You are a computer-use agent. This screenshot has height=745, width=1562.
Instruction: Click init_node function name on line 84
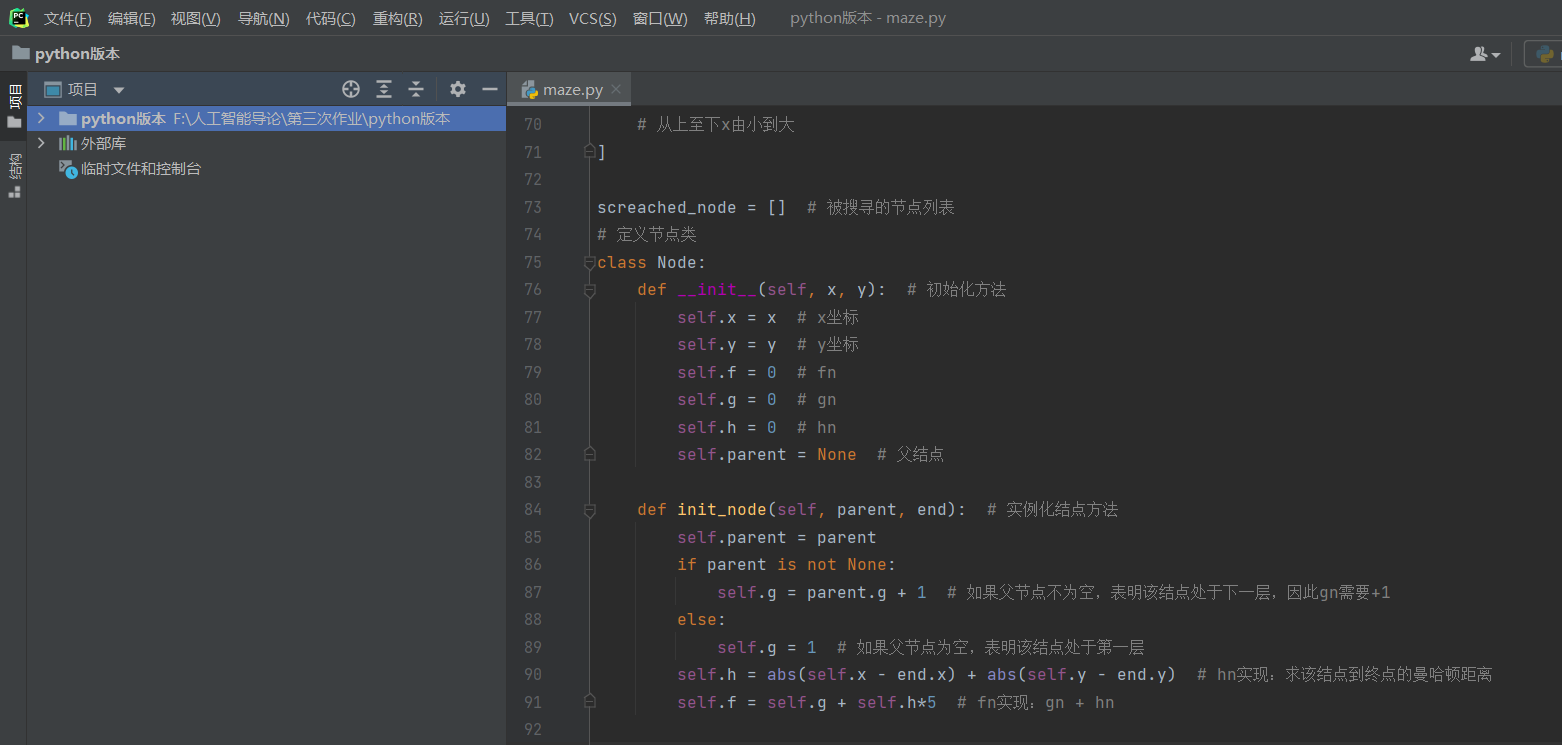click(722, 510)
